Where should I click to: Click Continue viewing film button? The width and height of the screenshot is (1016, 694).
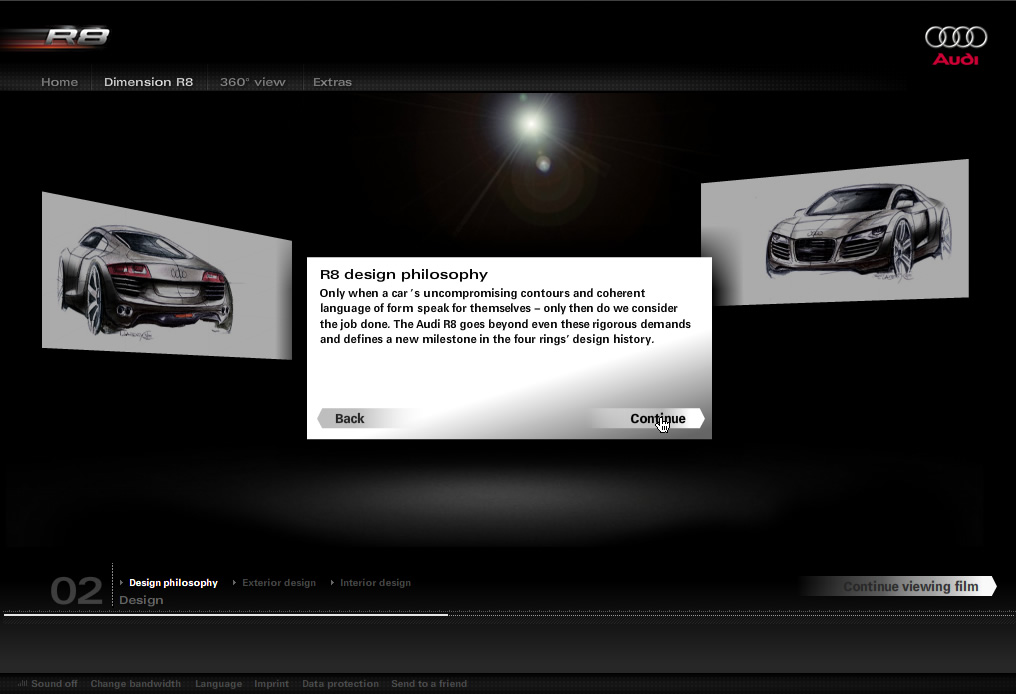(899, 586)
